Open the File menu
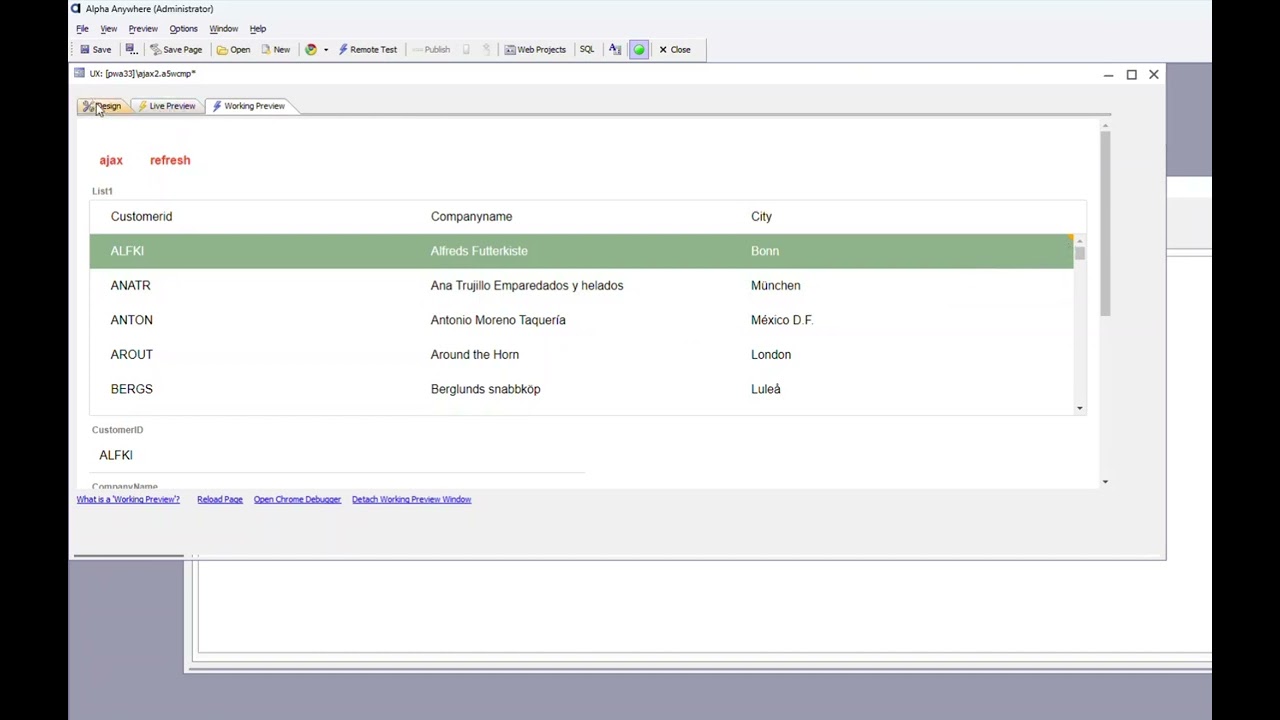 [x=82, y=29]
